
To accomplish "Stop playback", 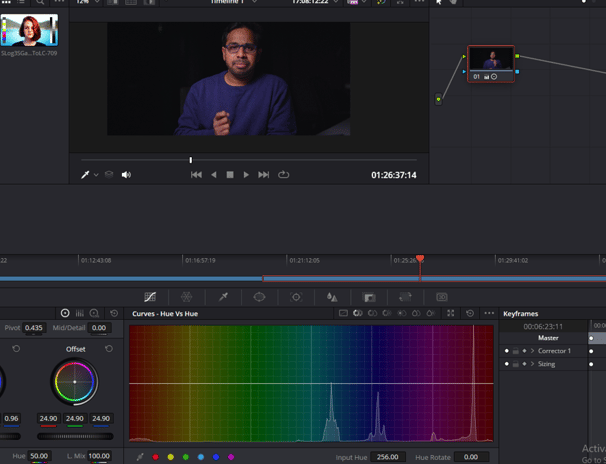I will click(x=230, y=175).
